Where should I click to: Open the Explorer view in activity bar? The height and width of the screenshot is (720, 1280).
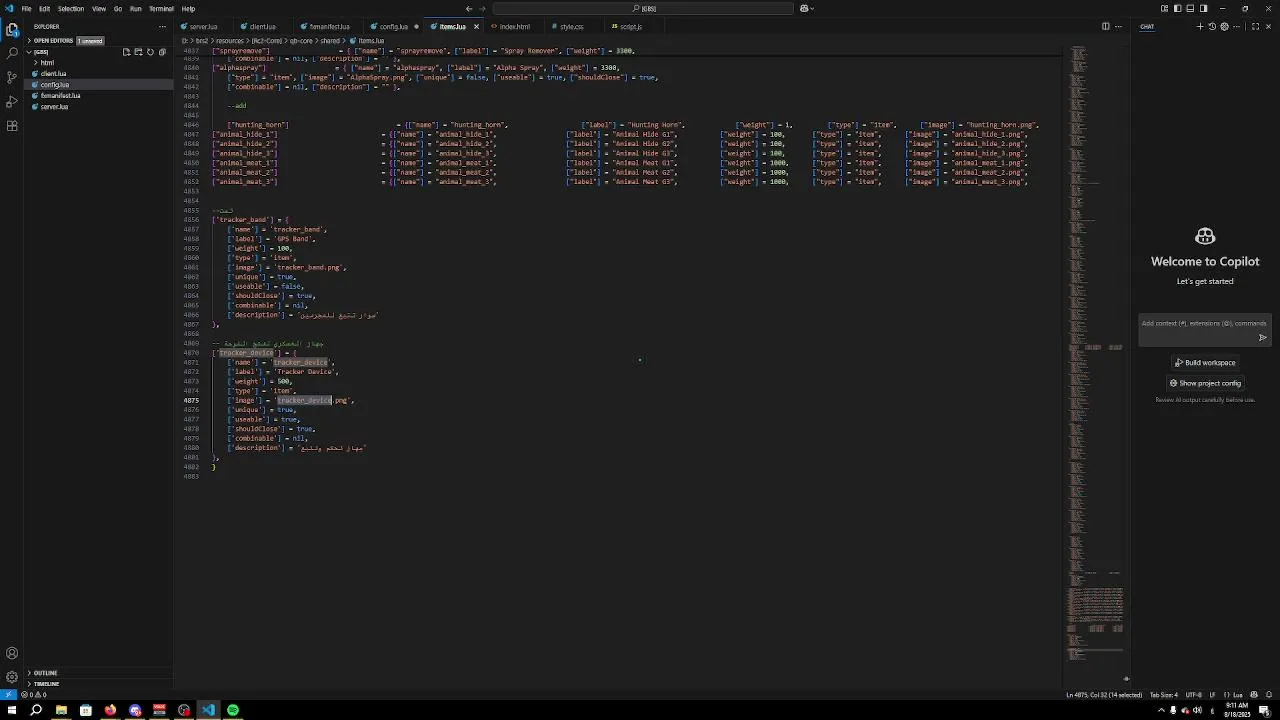pyautogui.click(x=12, y=29)
